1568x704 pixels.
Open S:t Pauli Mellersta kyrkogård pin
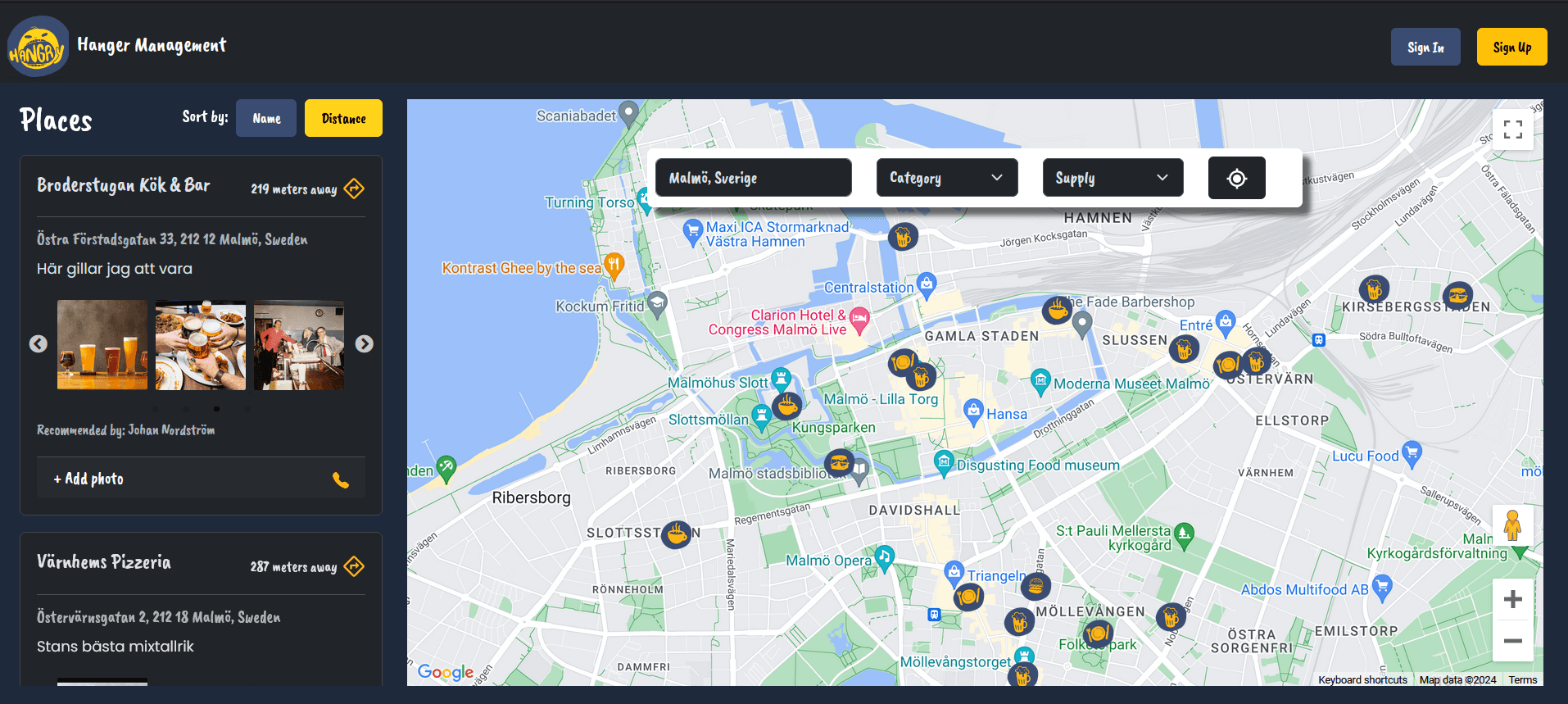[1184, 537]
